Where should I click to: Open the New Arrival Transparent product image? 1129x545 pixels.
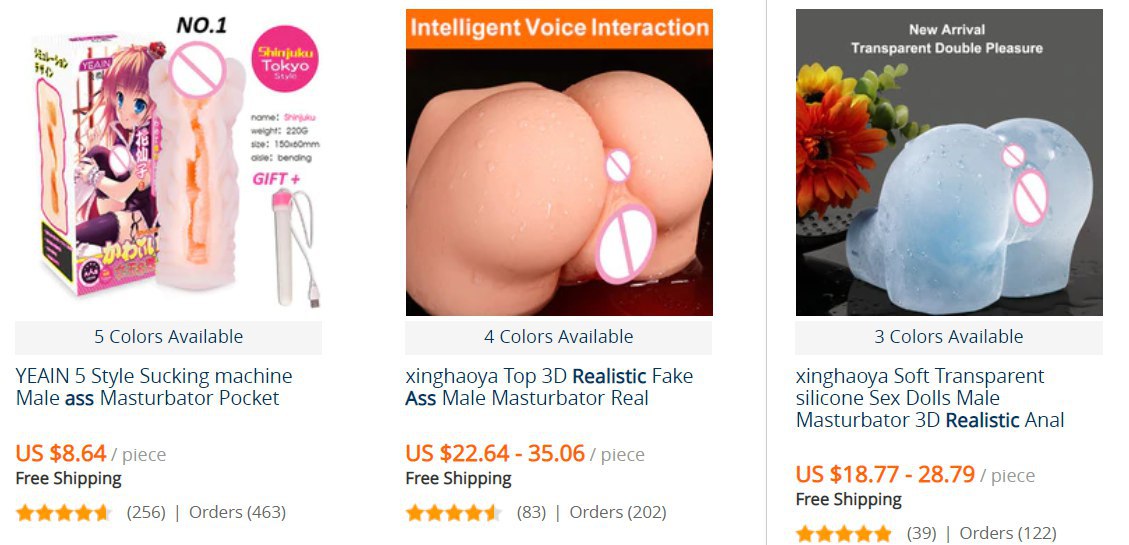pos(949,162)
